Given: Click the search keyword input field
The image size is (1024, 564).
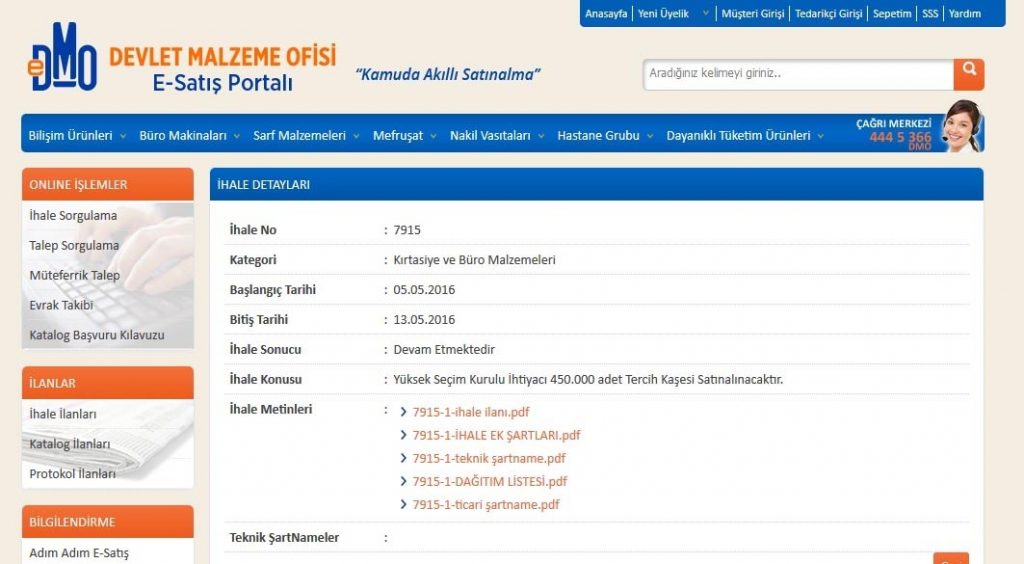Looking at the screenshot, I should point(797,74).
